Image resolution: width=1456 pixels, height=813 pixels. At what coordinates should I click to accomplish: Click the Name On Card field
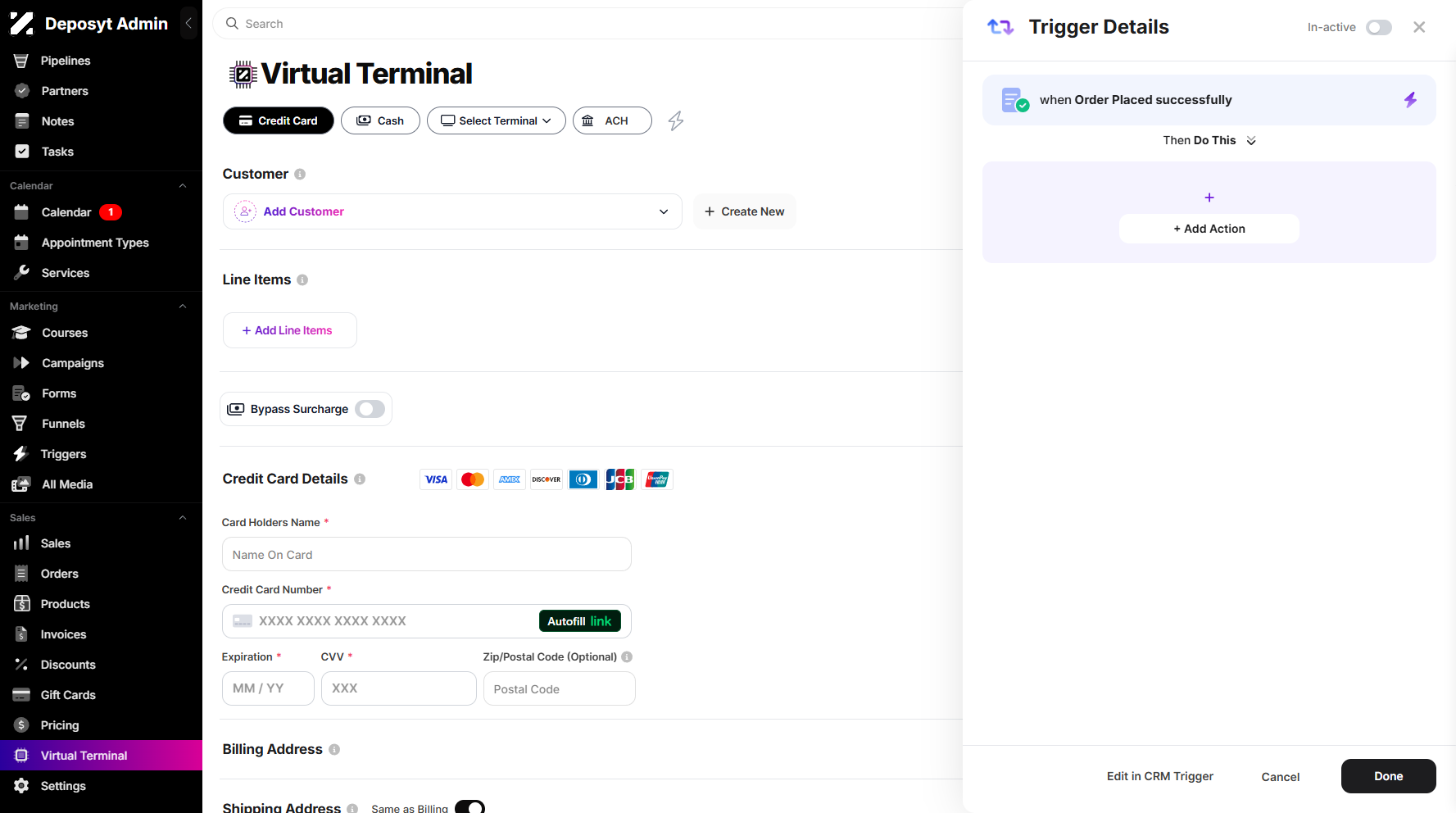pos(426,555)
